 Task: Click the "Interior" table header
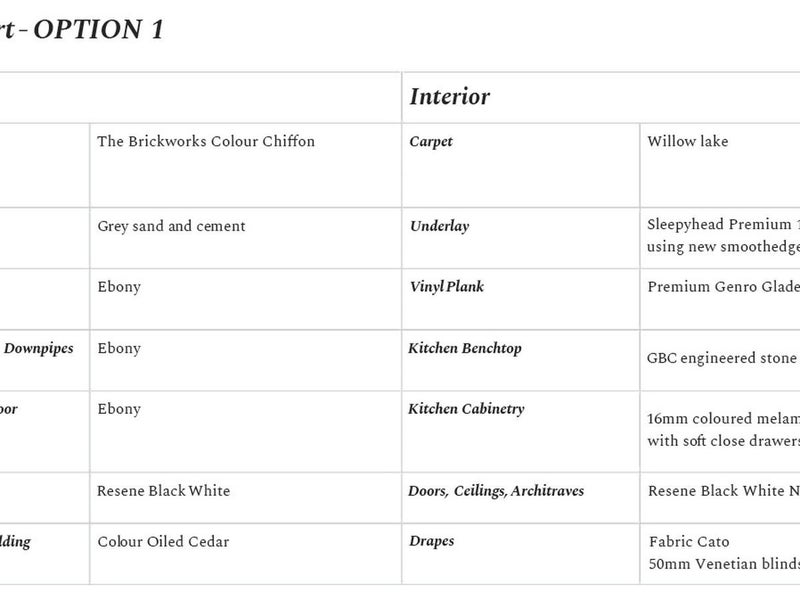point(449,97)
